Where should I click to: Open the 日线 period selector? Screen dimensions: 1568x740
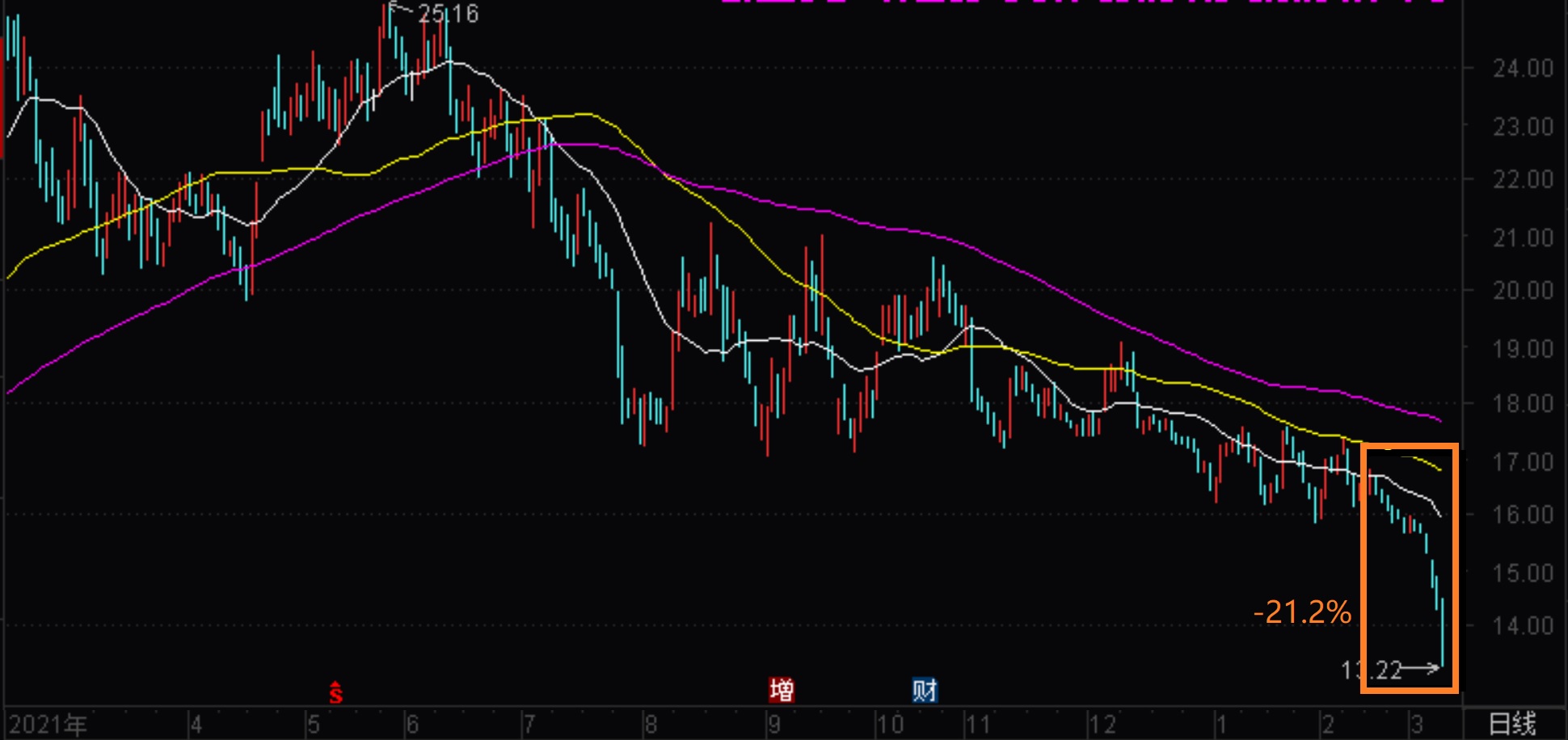[x=1511, y=724]
